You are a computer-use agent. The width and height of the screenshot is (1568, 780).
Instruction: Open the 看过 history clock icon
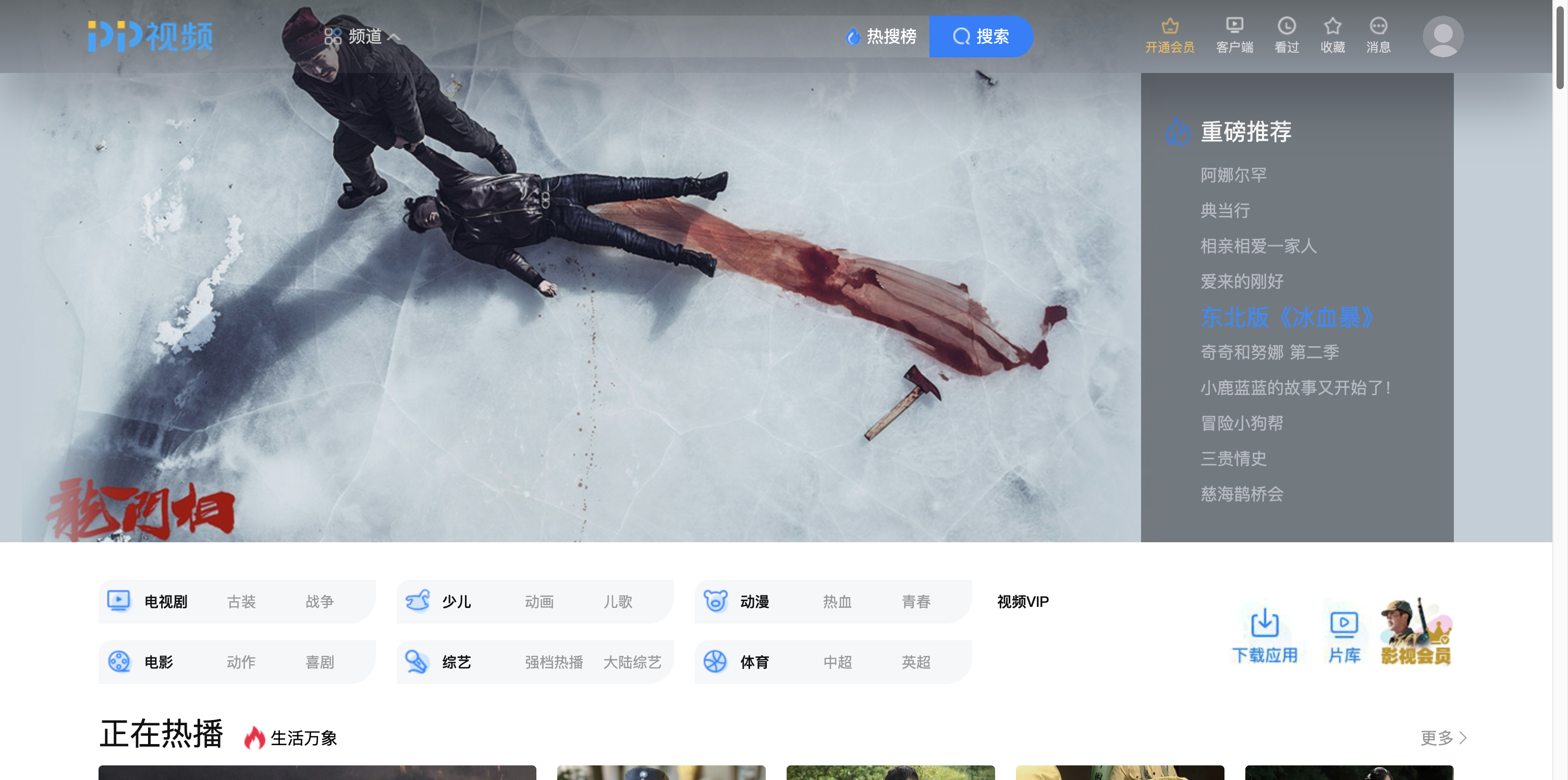pyautogui.click(x=1286, y=26)
